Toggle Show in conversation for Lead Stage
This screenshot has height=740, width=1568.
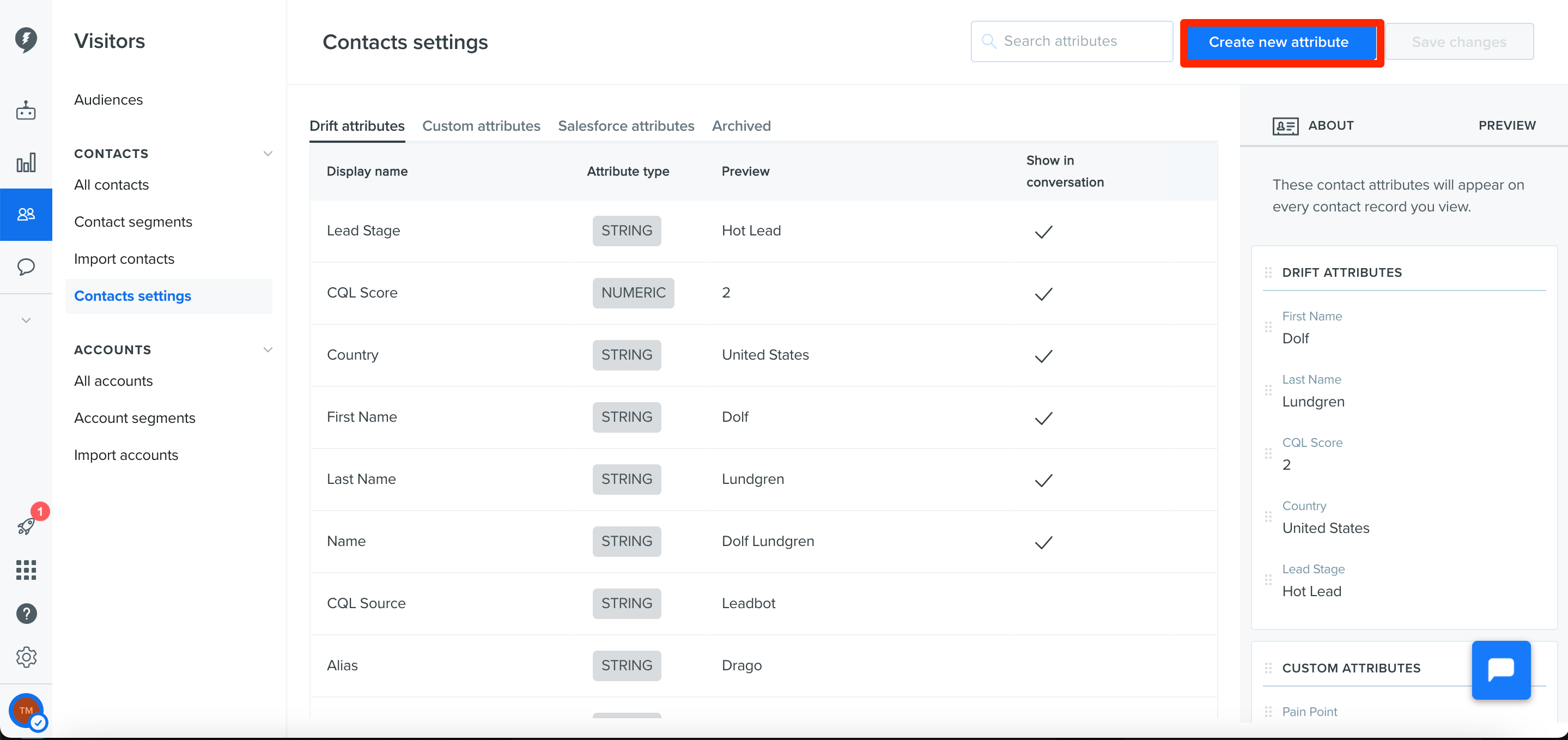1043,232
